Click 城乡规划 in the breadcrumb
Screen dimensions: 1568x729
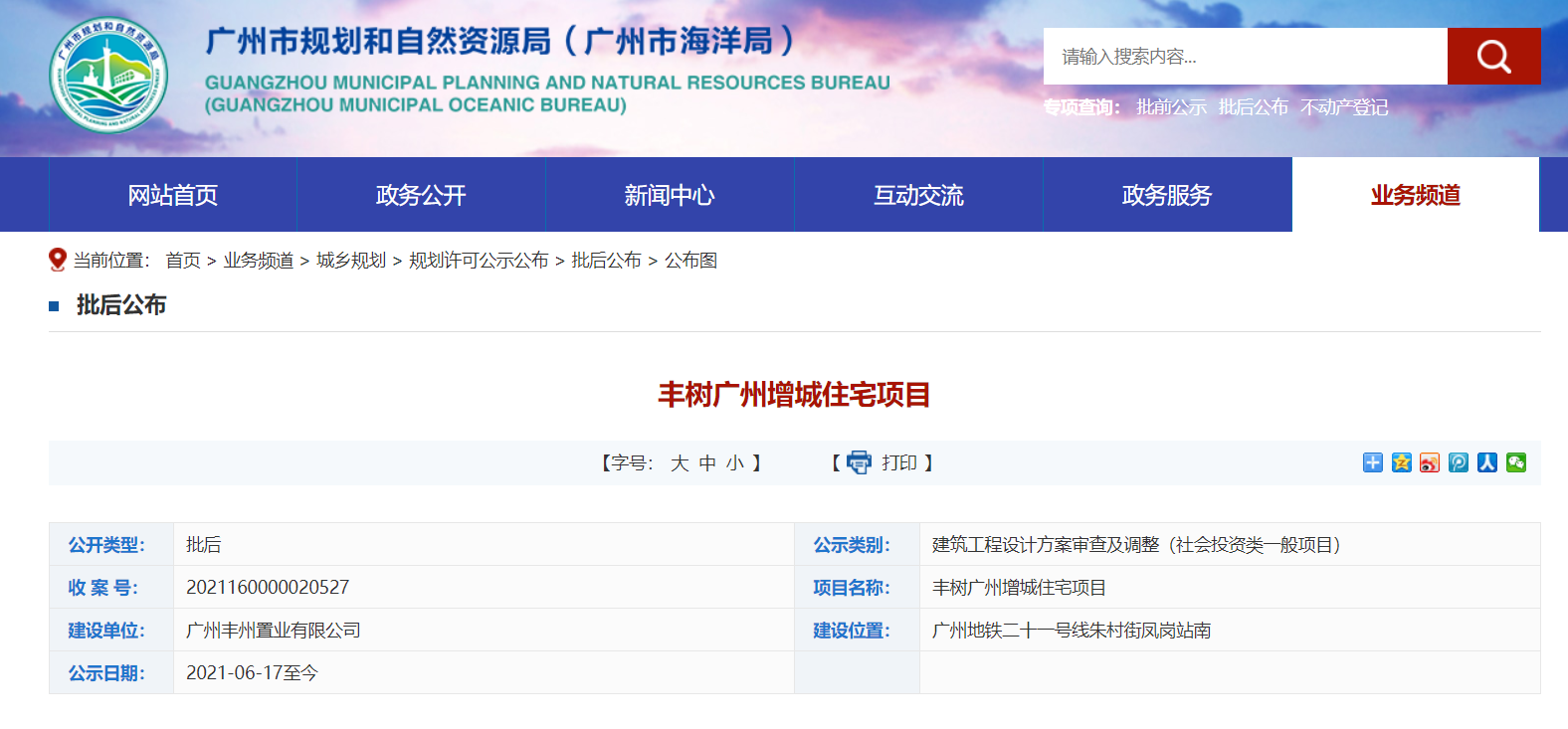(x=351, y=261)
